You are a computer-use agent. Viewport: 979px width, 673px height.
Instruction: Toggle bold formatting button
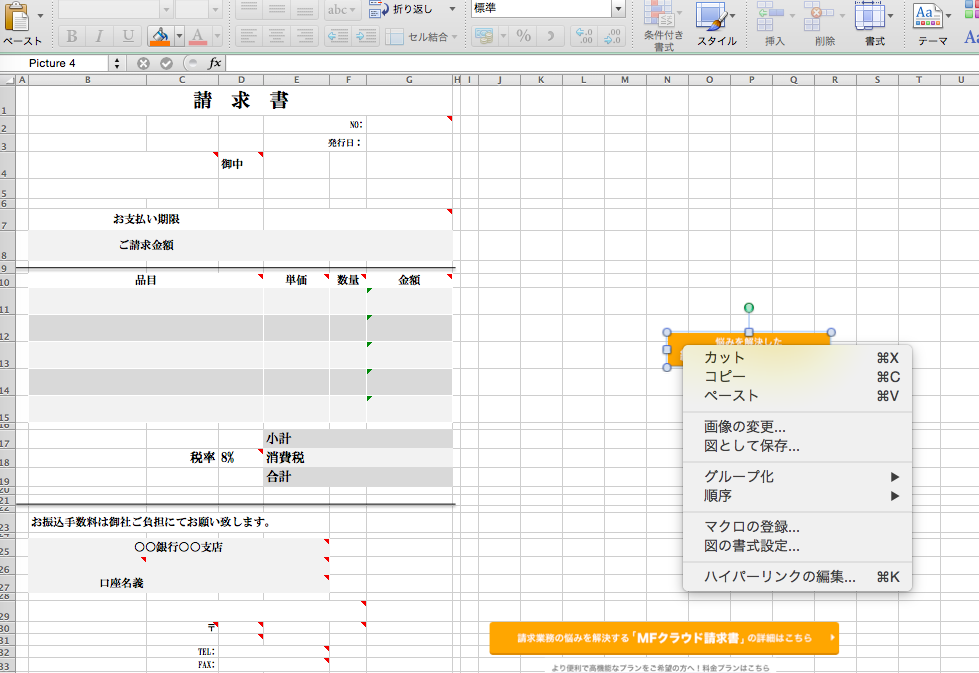point(72,37)
